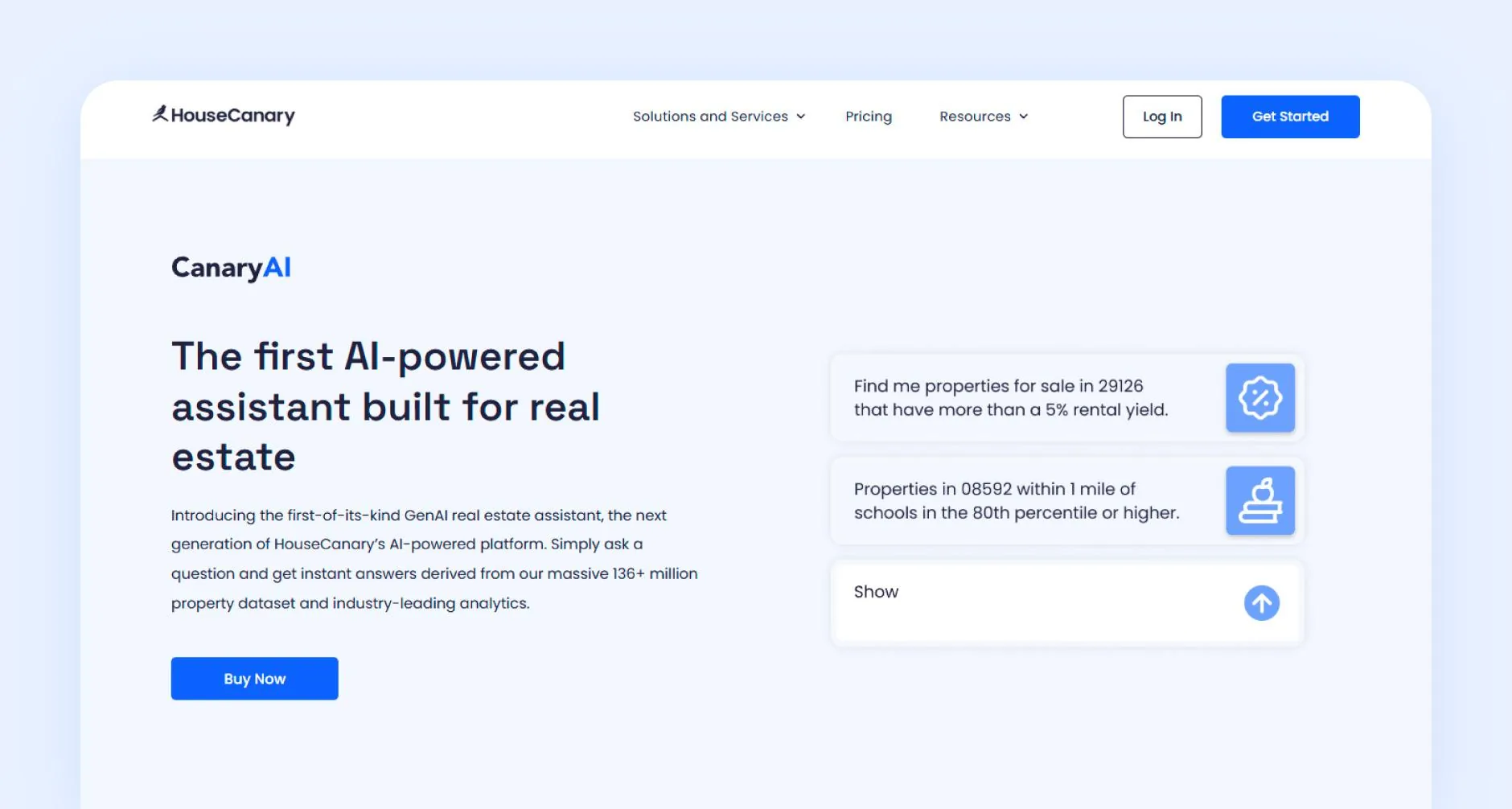Click the HouseCanary bird logo icon
Screen dimensions: 1512x809
click(x=160, y=113)
